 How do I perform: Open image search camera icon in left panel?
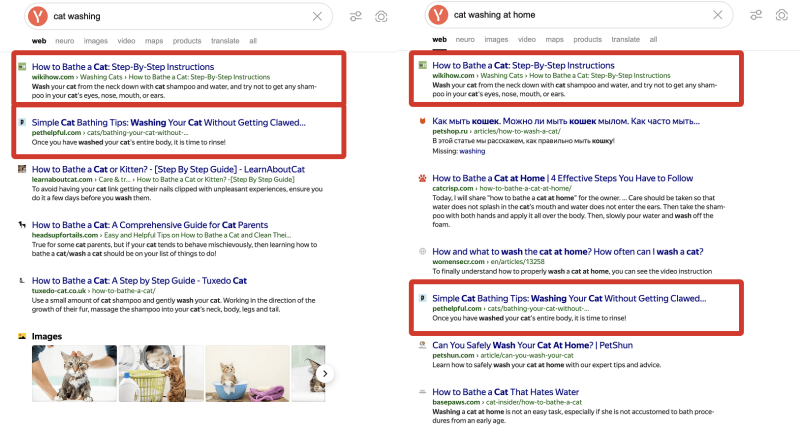381,17
